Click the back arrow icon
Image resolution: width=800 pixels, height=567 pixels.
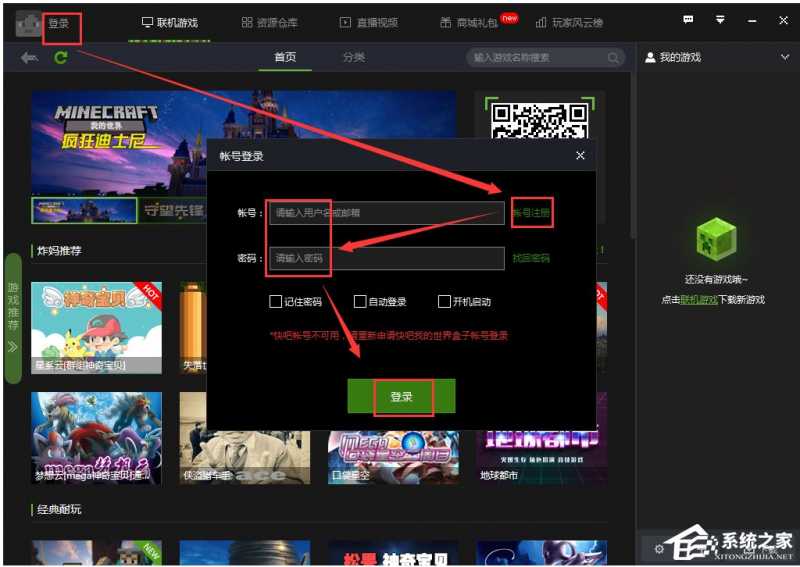(29, 58)
